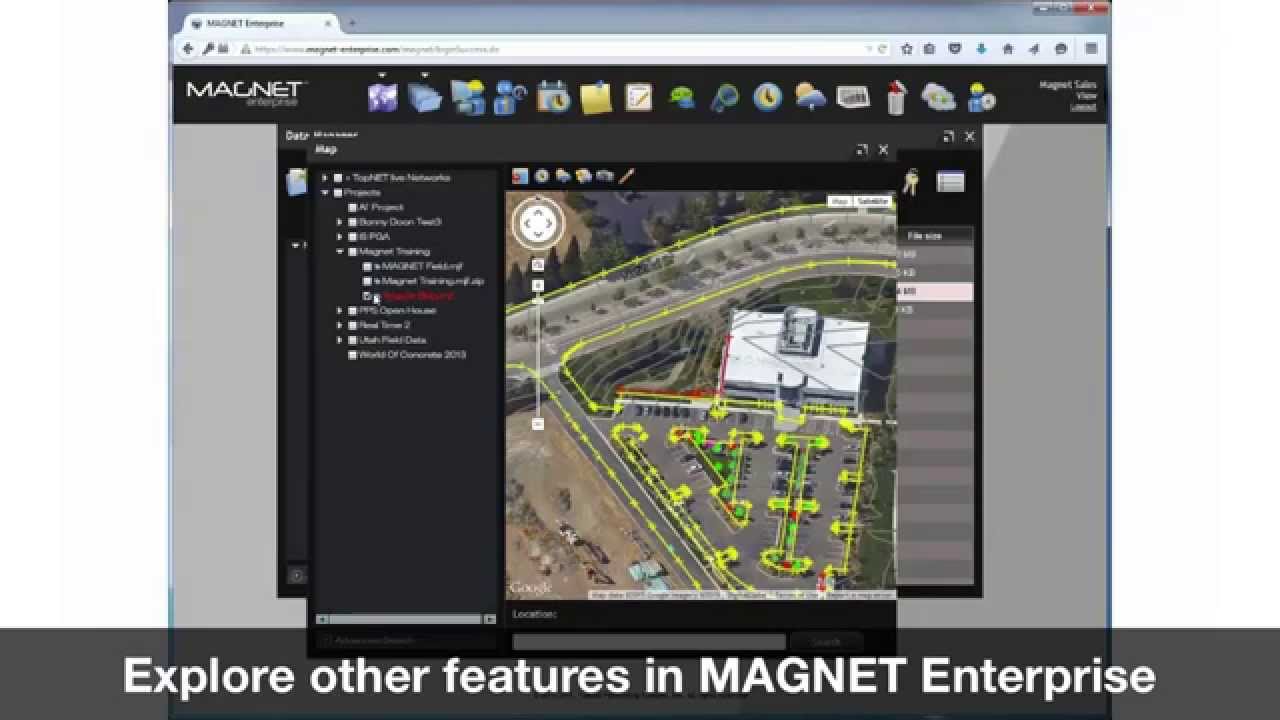Open a new browser tab with plus
The height and width of the screenshot is (720, 1280).
pyautogui.click(x=351, y=22)
